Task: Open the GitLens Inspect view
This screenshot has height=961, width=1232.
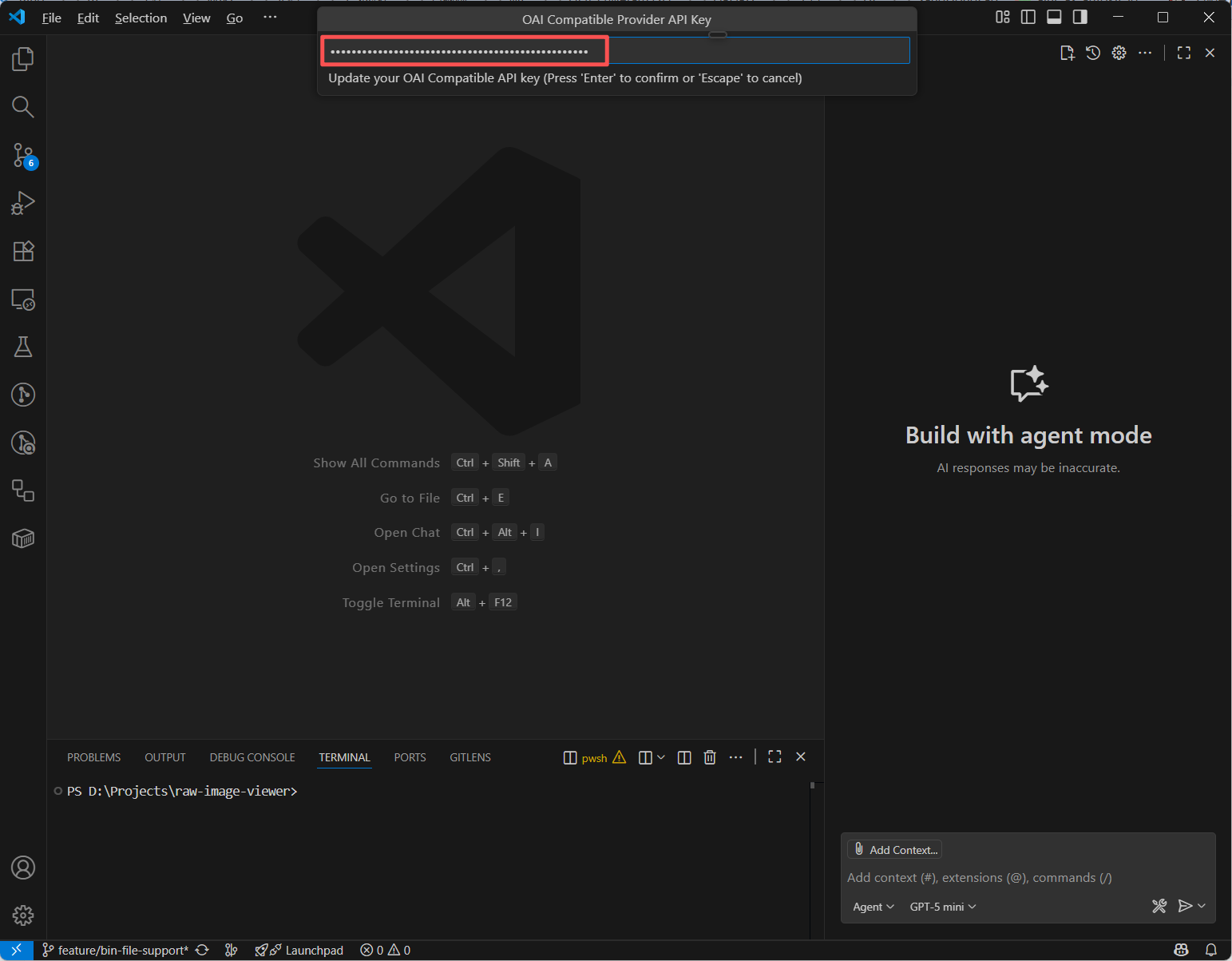Action: pos(23,443)
